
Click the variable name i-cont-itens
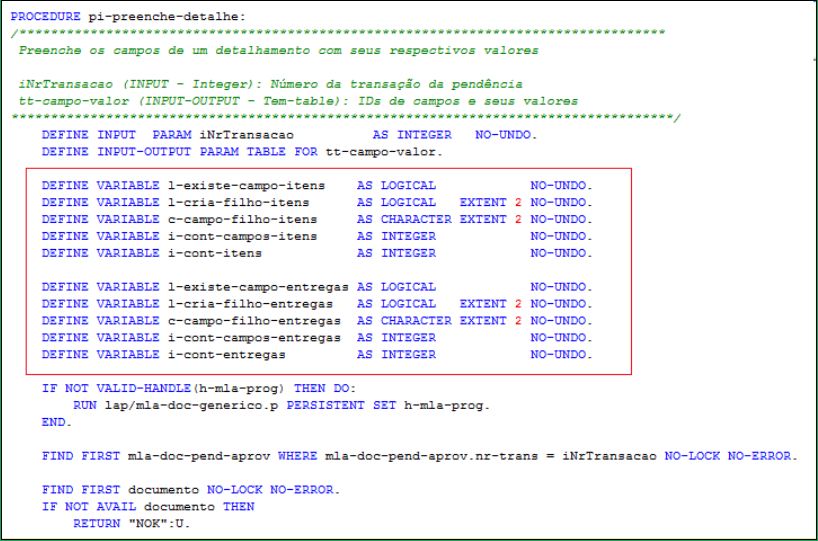tap(214, 253)
